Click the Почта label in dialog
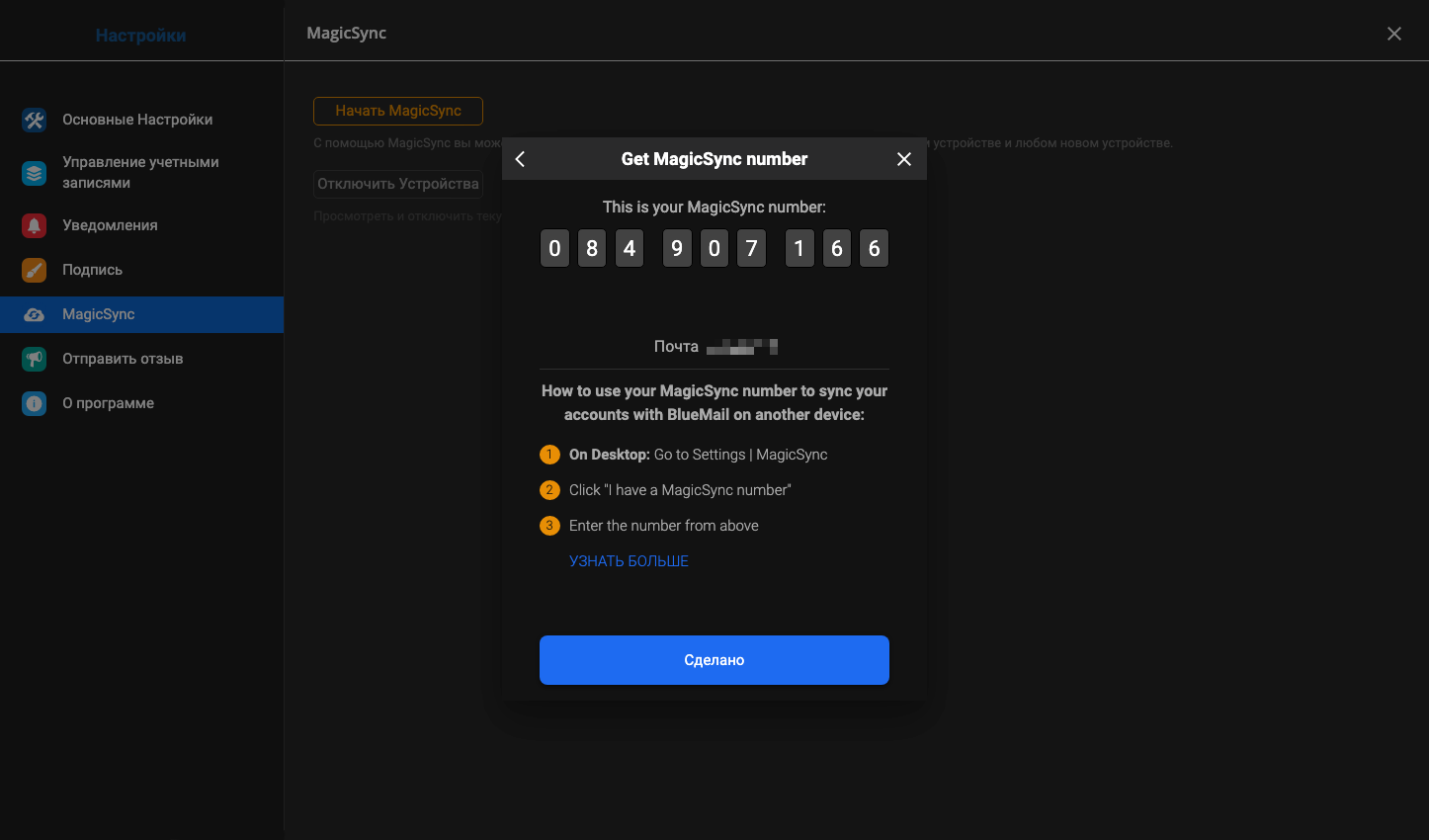 (x=676, y=347)
